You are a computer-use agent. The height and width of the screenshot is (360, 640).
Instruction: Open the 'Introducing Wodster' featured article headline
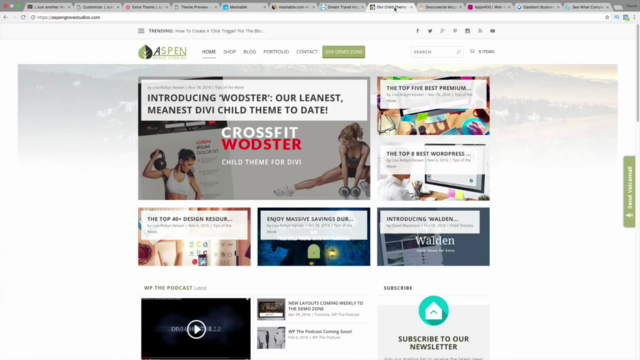coord(245,104)
